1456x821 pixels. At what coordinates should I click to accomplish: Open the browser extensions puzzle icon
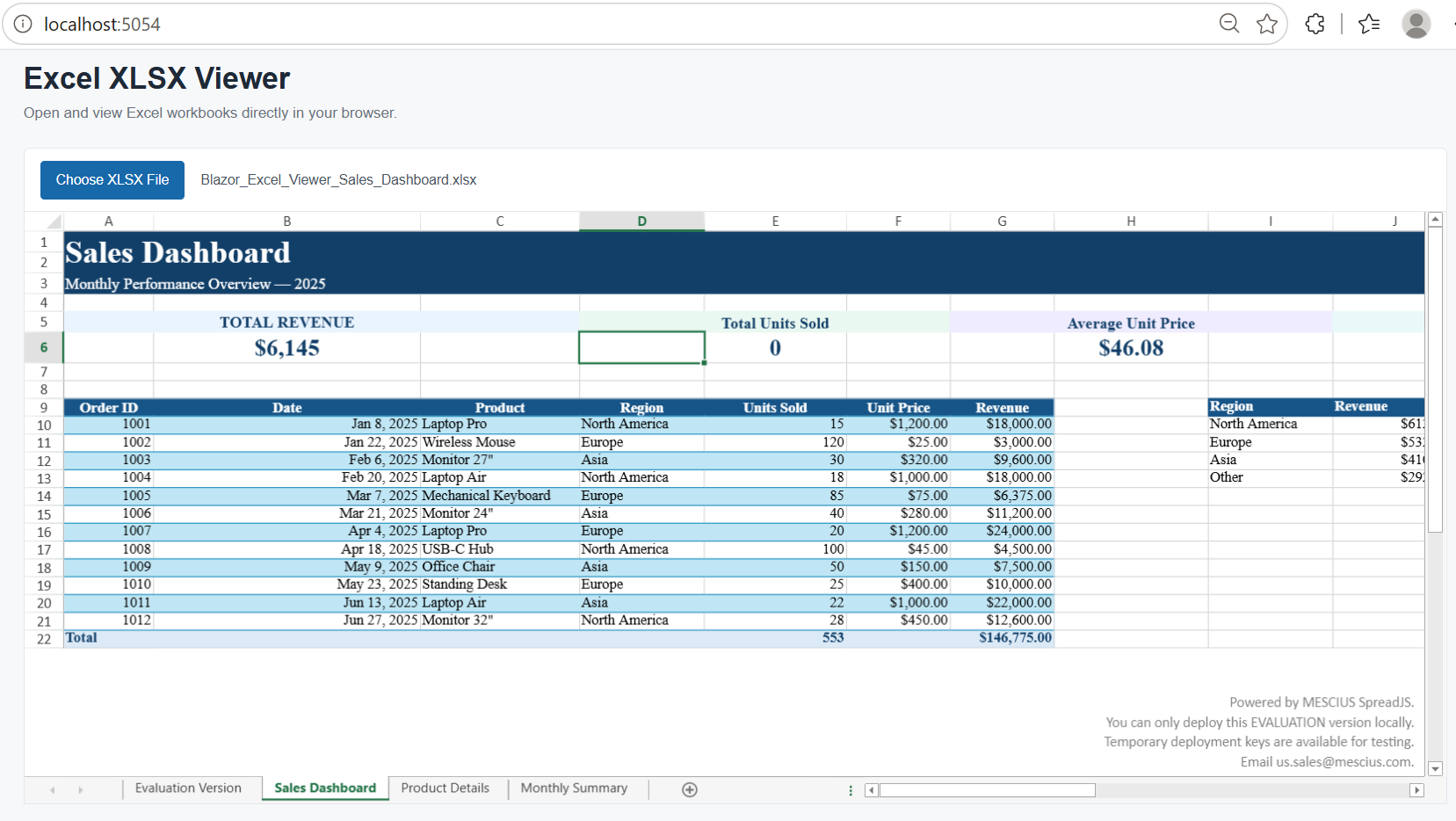tap(1315, 24)
